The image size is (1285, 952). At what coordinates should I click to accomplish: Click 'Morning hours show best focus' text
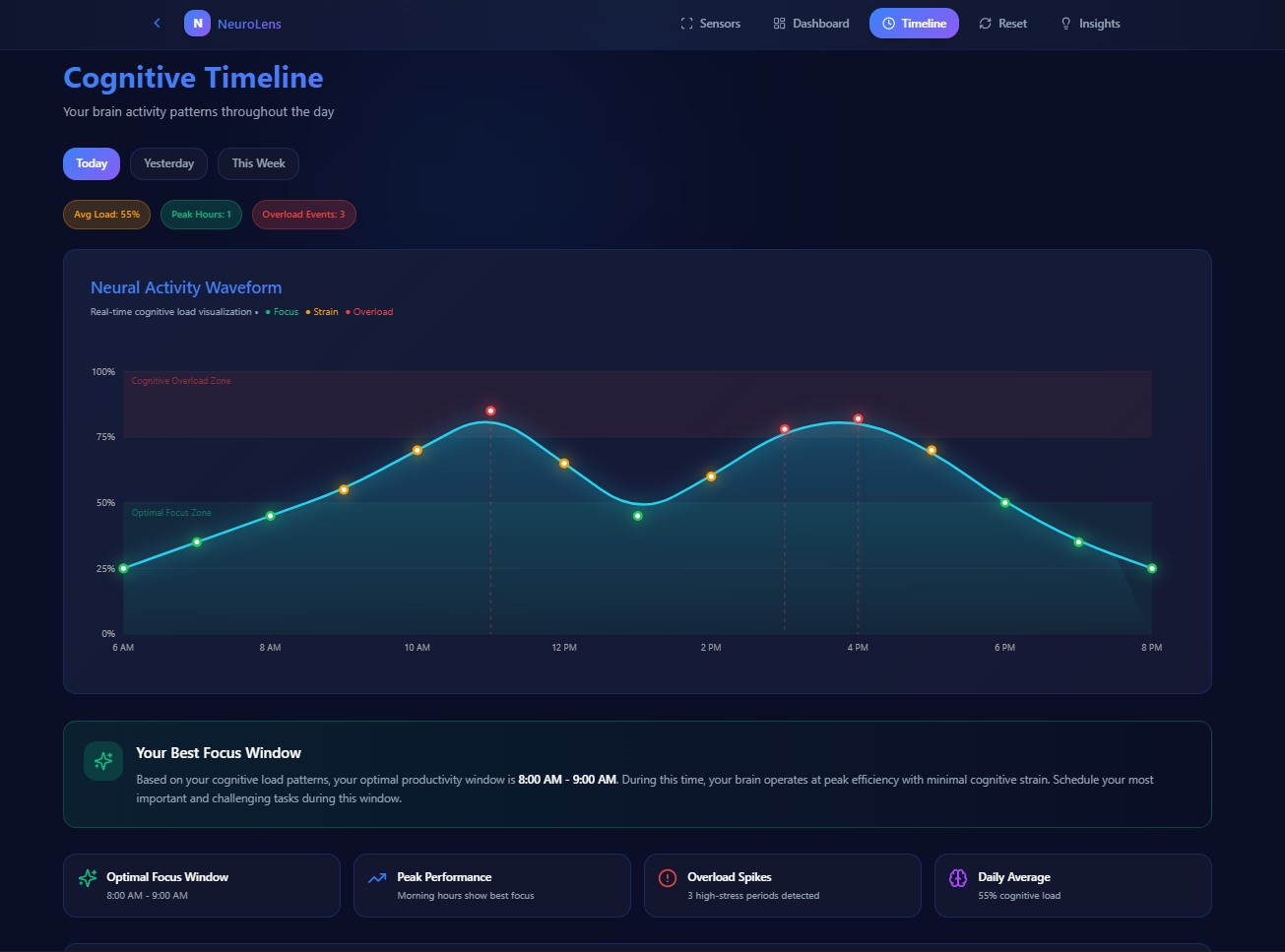(x=466, y=896)
